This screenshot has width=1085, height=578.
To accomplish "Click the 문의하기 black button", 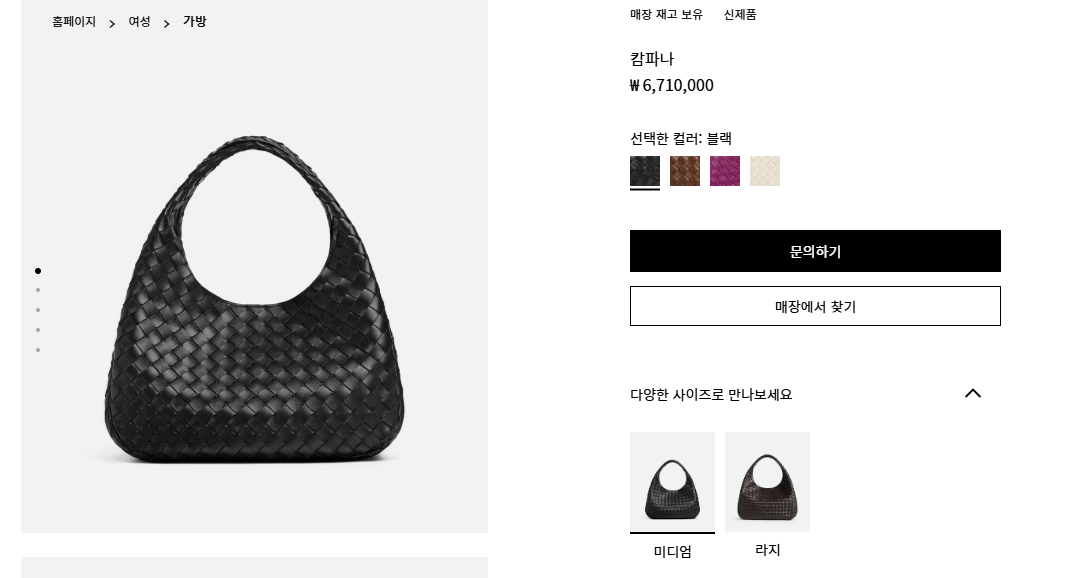I will tap(815, 251).
